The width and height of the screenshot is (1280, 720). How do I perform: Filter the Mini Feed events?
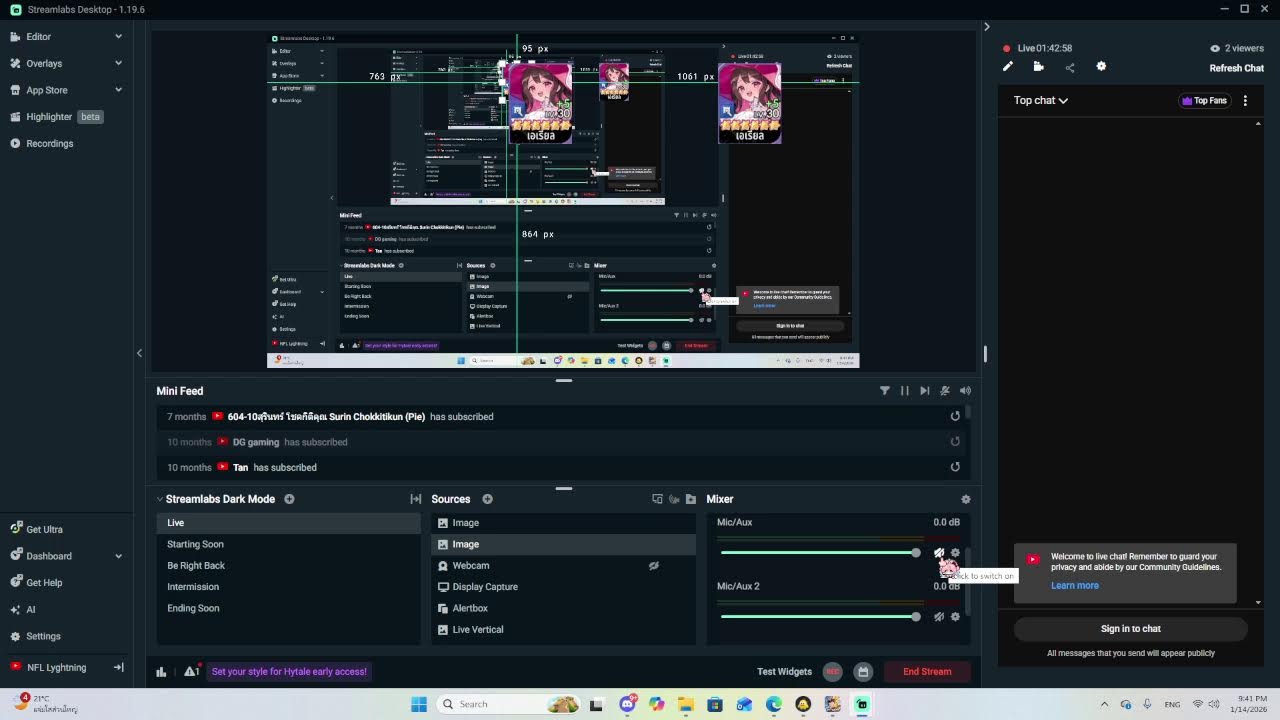point(885,391)
